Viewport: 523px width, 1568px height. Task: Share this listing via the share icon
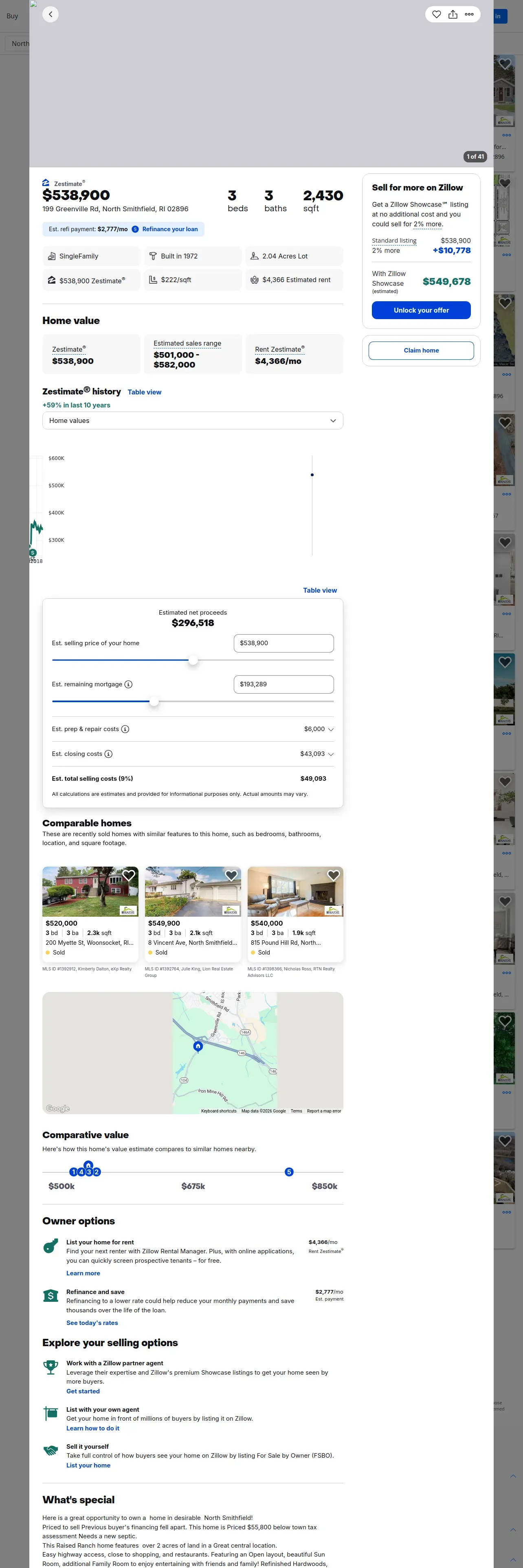pos(453,14)
